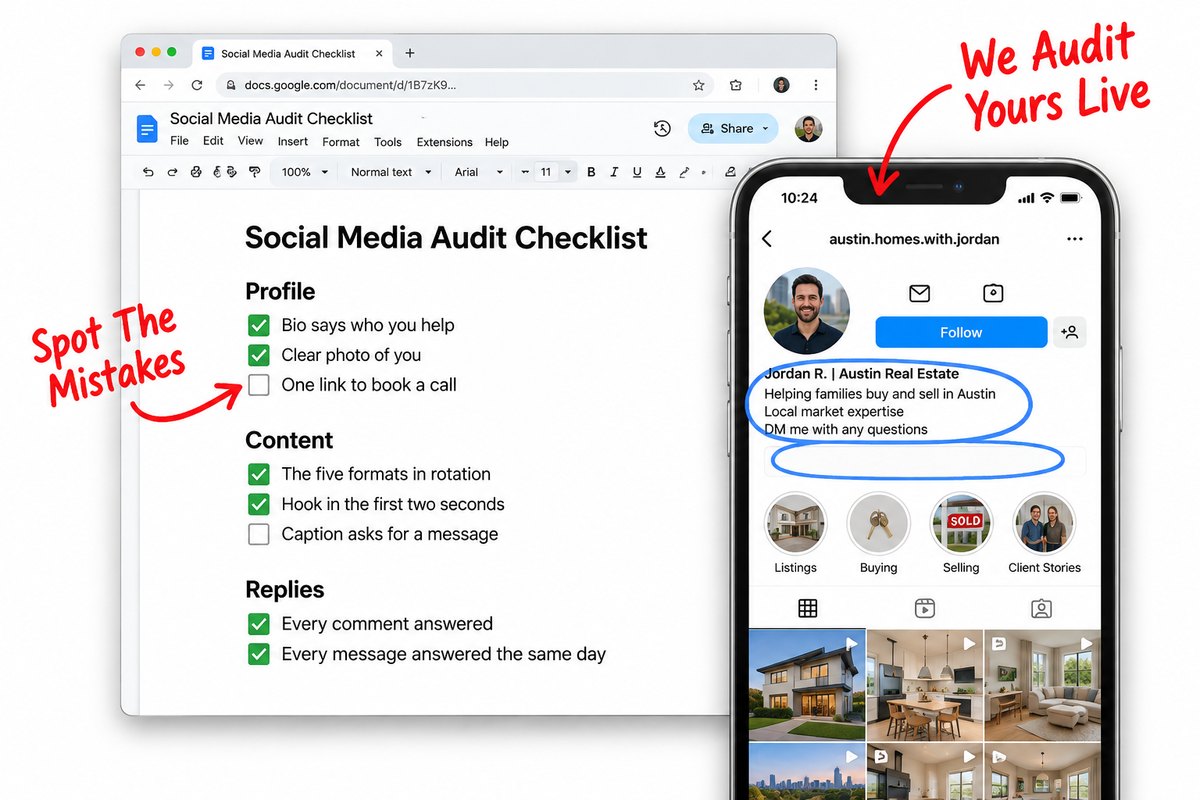1200x800 pixels.
Task: Expand the Share button dropdown arrow
Action: click(x=766, y=128)
